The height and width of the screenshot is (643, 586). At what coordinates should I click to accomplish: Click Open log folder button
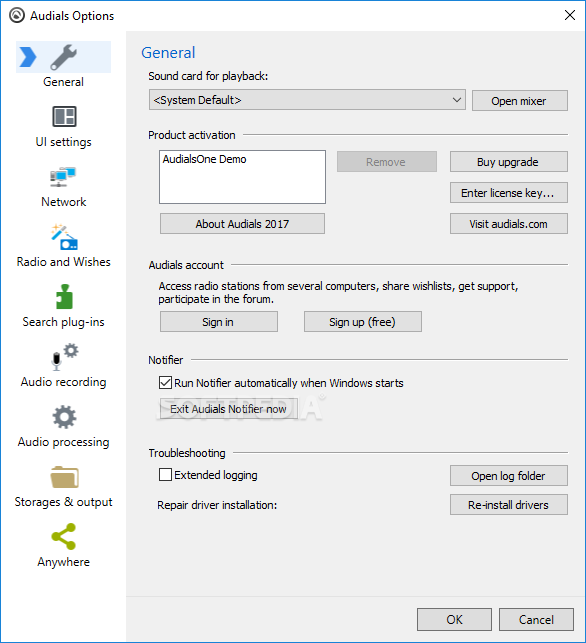[x=508, y=476]
